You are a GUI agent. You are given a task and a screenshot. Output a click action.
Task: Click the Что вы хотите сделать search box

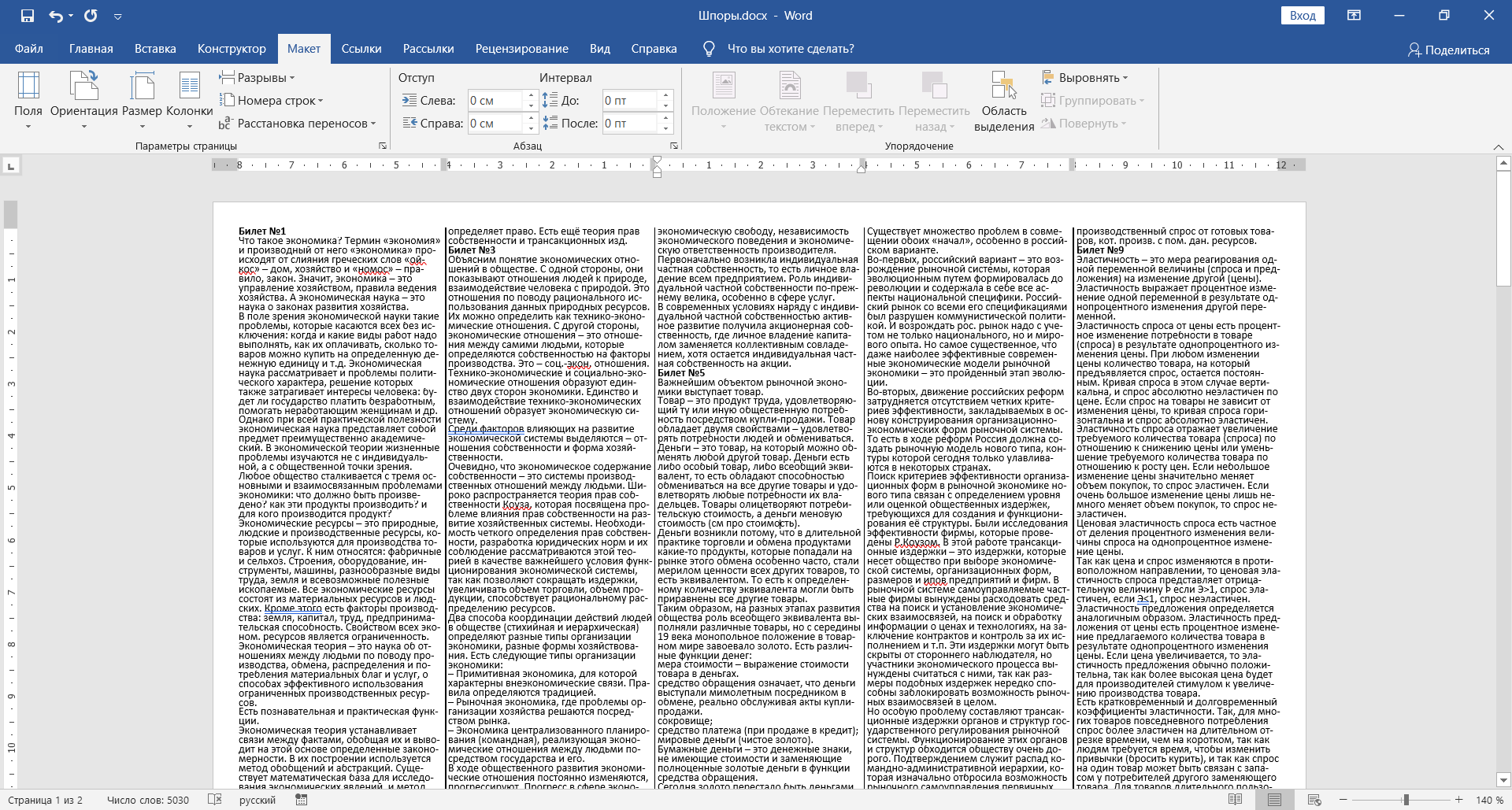point(791,49)
